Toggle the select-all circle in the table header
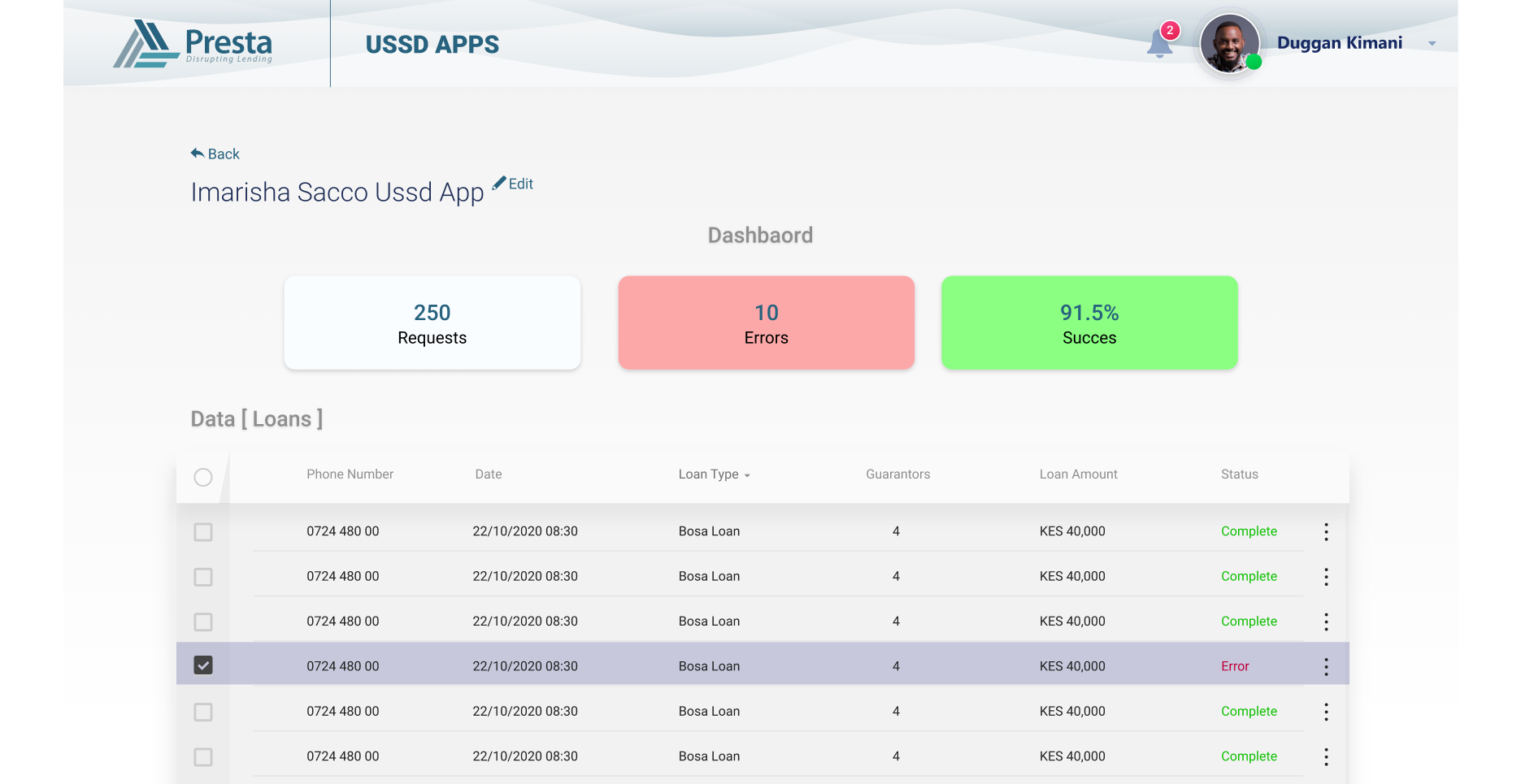The width and height of the screenshot is (1521, 784). 203,477
